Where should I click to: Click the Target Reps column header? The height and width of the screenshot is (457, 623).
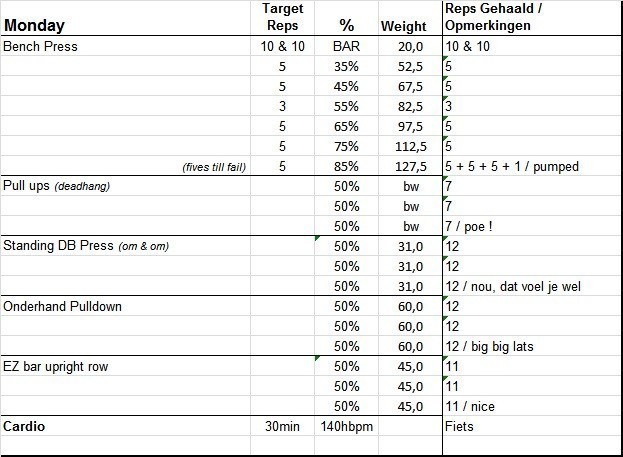[x=281, y=18]
